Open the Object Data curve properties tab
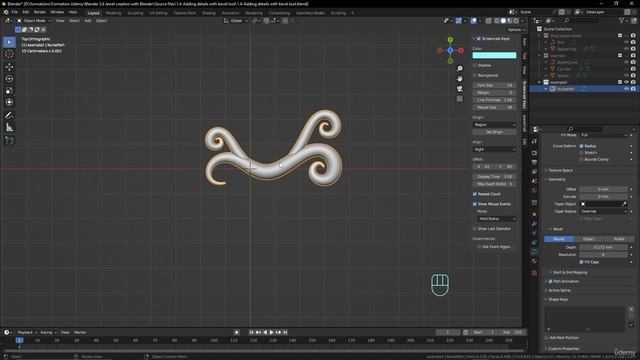 click(534, 252)
